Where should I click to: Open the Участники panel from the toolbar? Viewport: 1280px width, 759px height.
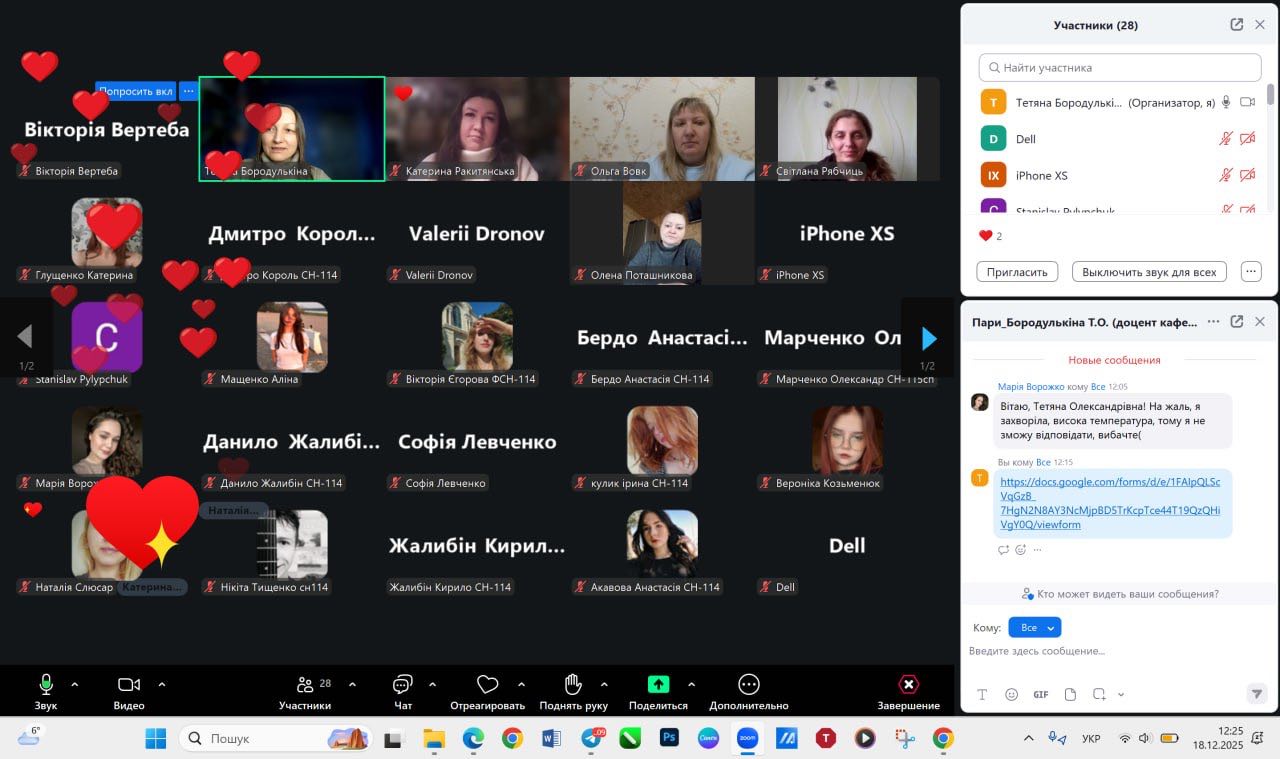coord(305,685)
